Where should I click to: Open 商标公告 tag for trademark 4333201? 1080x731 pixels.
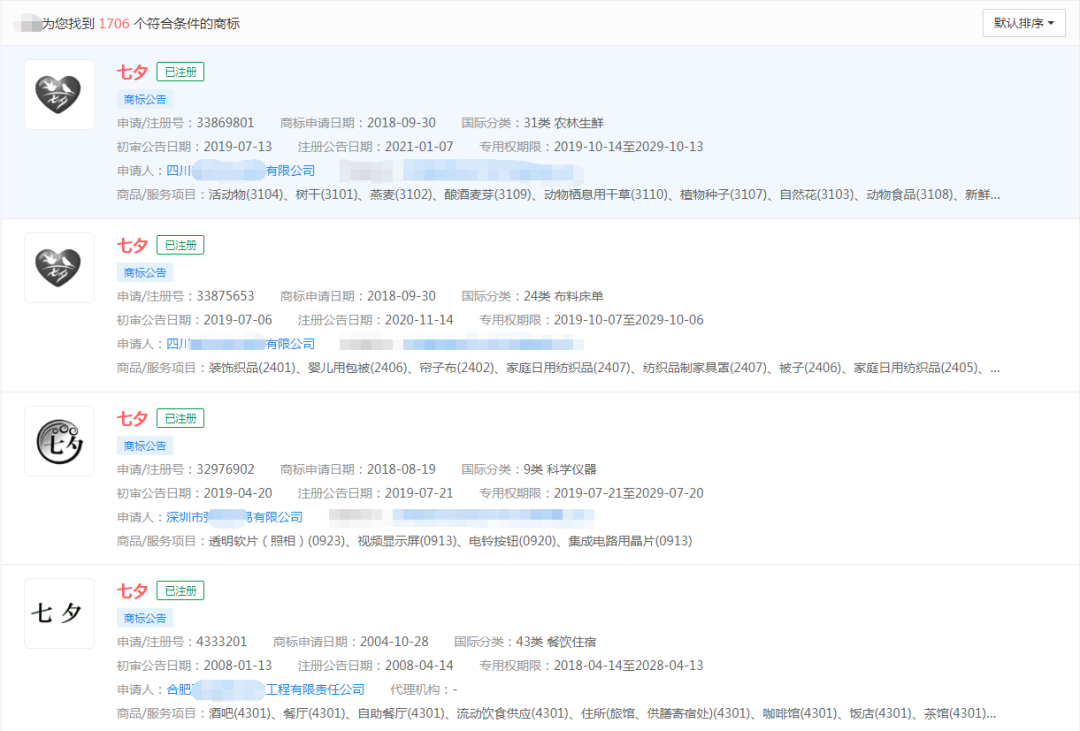145,618
